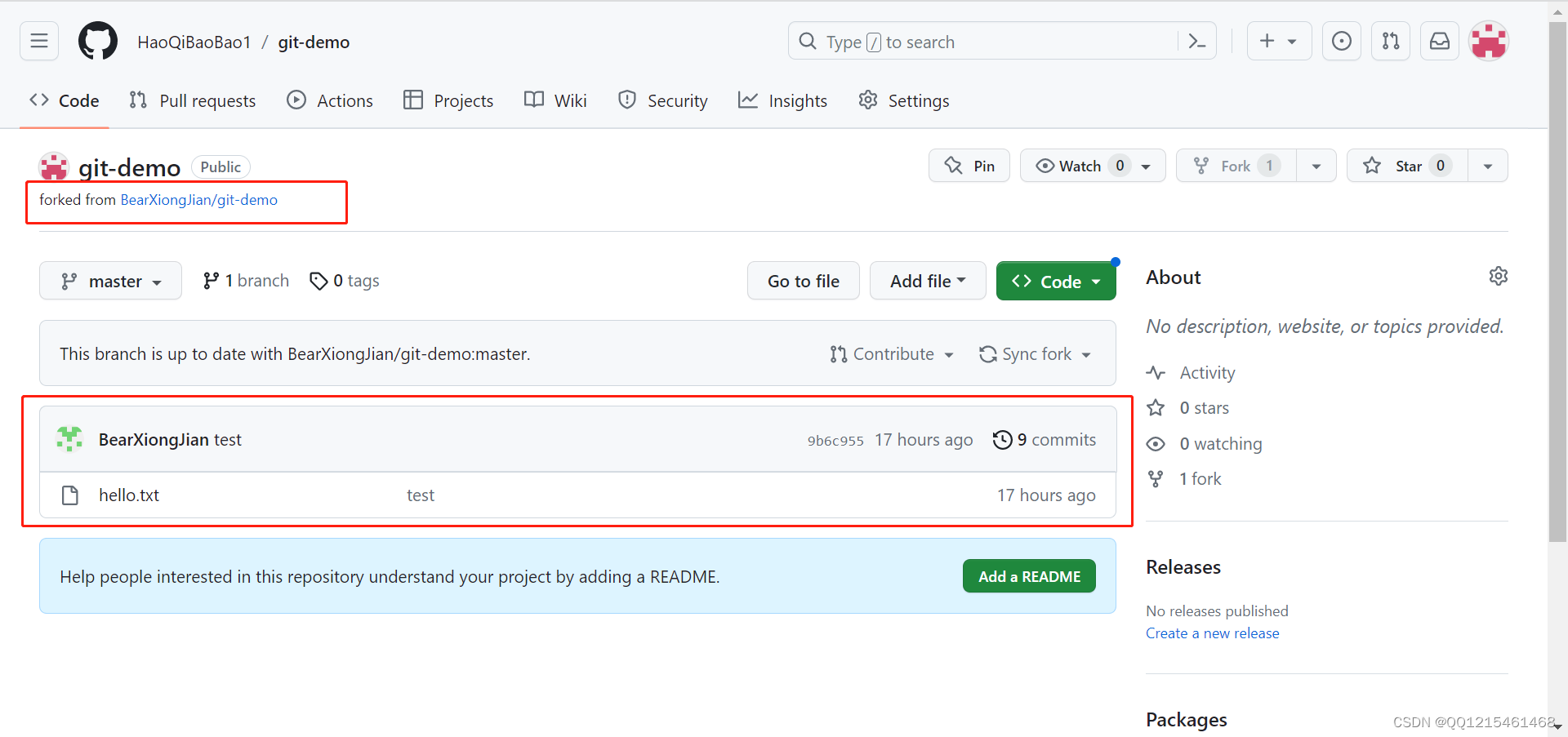Open the Wiki tab
1568x737 pixels.
point(555,100)
